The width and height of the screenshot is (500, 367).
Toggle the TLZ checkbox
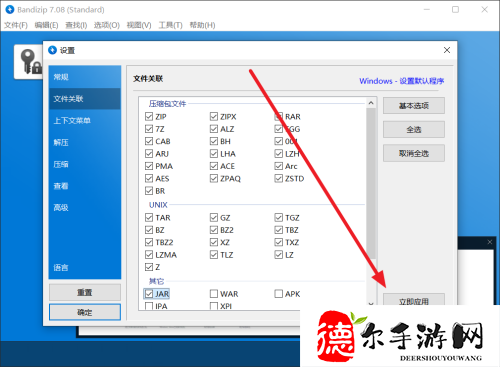pyautogui.click(x=214, y=255)
